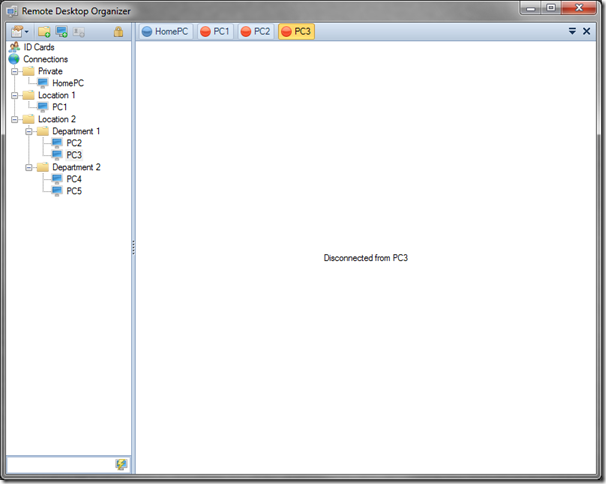This screenshot has width=606, height=484.
Task: Minimize the Remote Desktop Organizer window
Action: [x=531, y=8]
